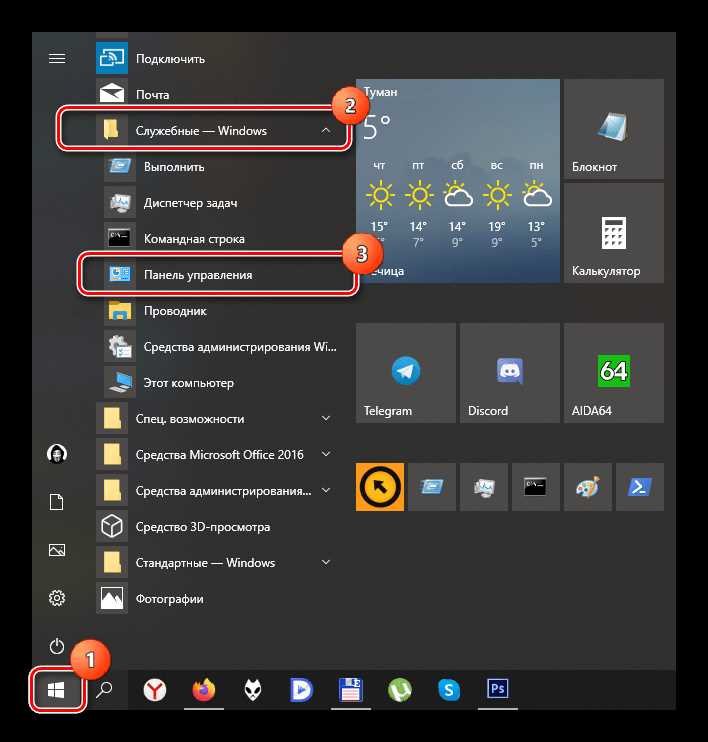This screenshot has width=708, height=742.
Task: Open the weather tile showing Туман
Action: point(458,181)
